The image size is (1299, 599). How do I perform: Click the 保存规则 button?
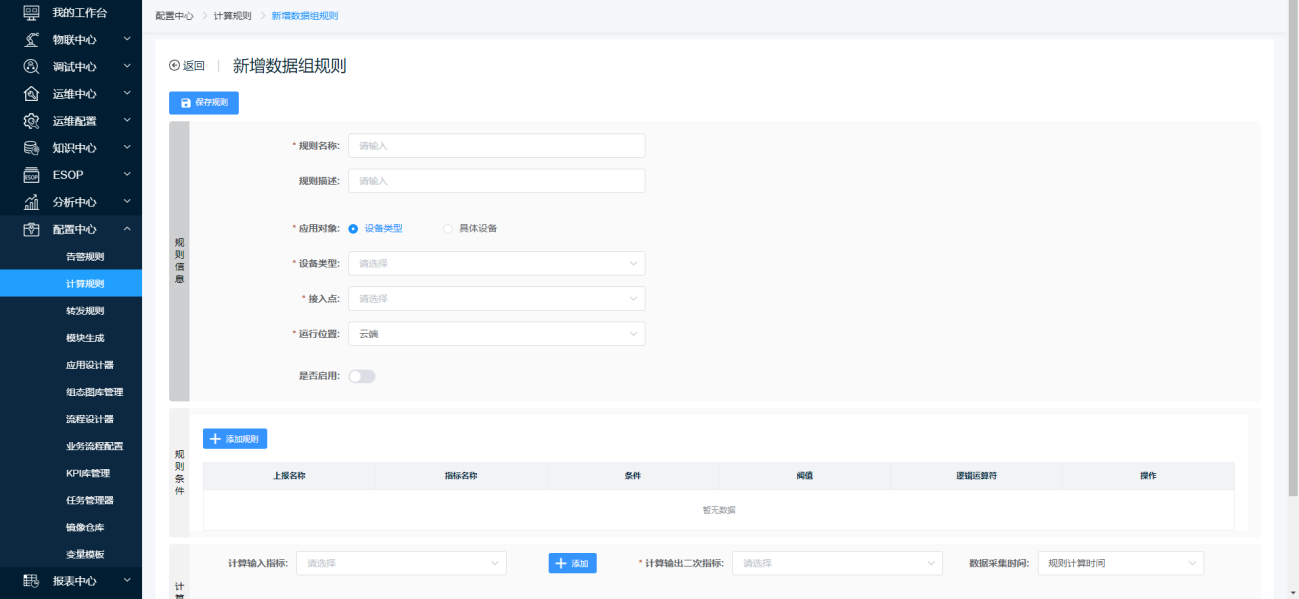[x=204, y=103]
